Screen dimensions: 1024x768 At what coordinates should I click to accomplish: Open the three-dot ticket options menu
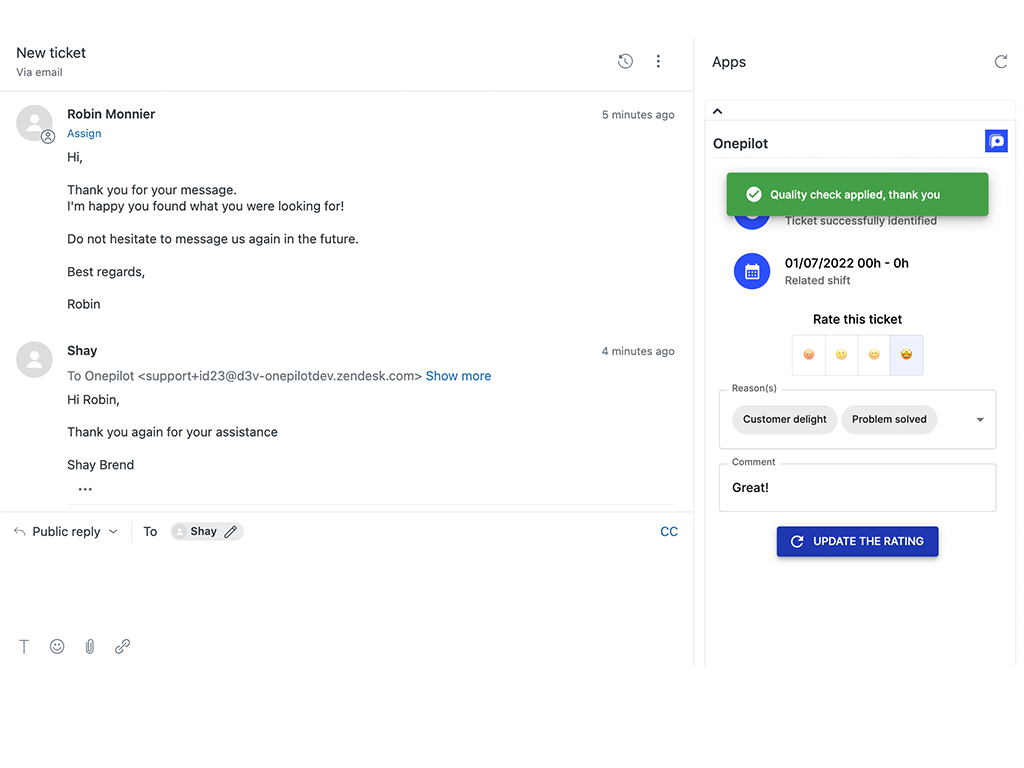coord(658,61)
